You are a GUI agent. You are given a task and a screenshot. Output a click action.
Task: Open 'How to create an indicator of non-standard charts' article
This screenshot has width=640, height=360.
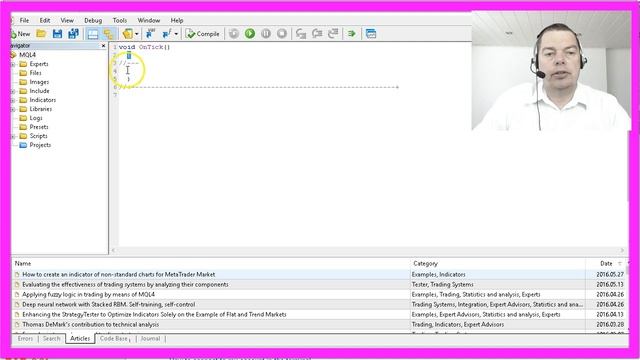(x=118, y=275)
